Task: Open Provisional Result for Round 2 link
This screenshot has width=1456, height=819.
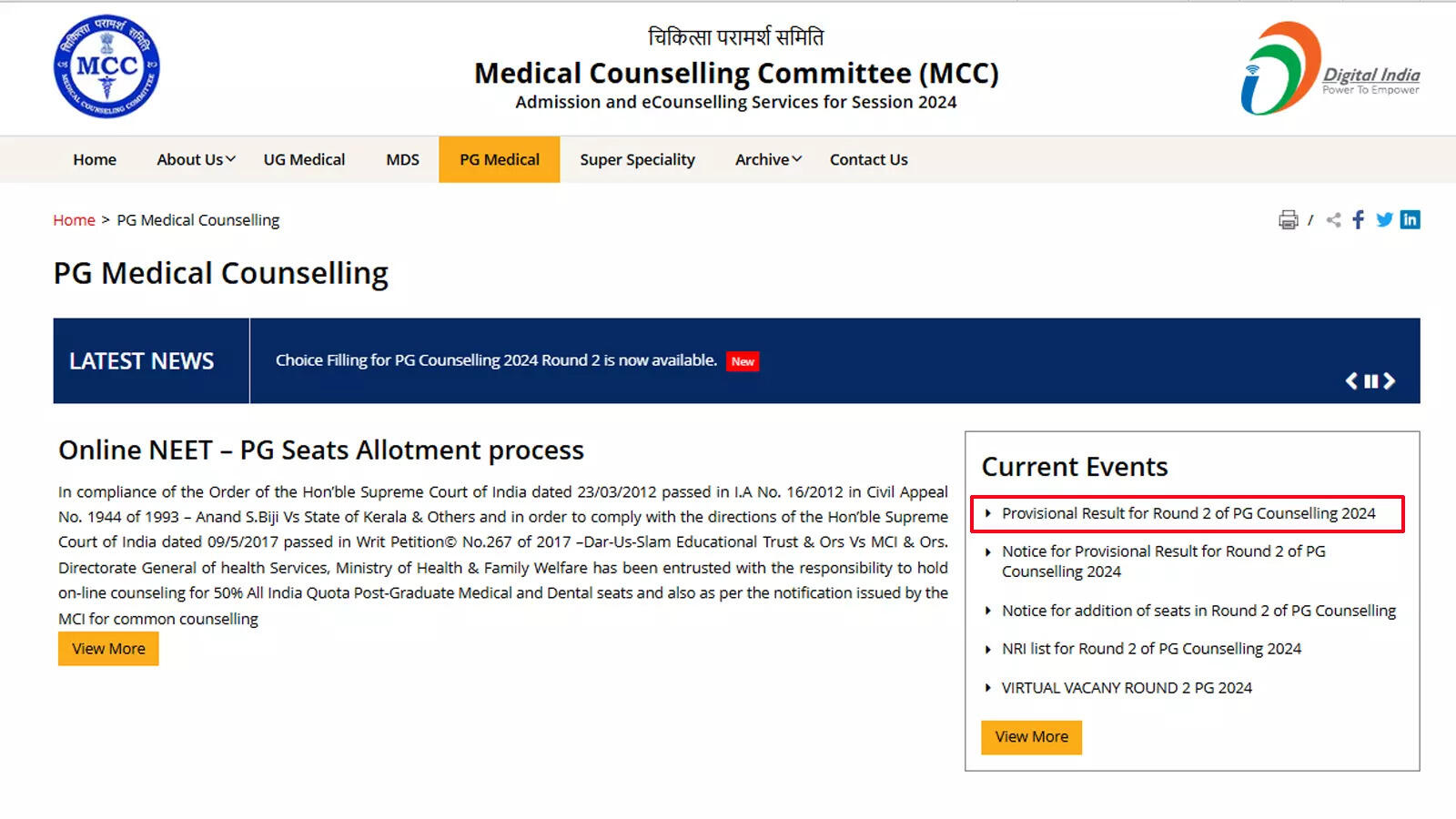Action: tap(1188, 512)
